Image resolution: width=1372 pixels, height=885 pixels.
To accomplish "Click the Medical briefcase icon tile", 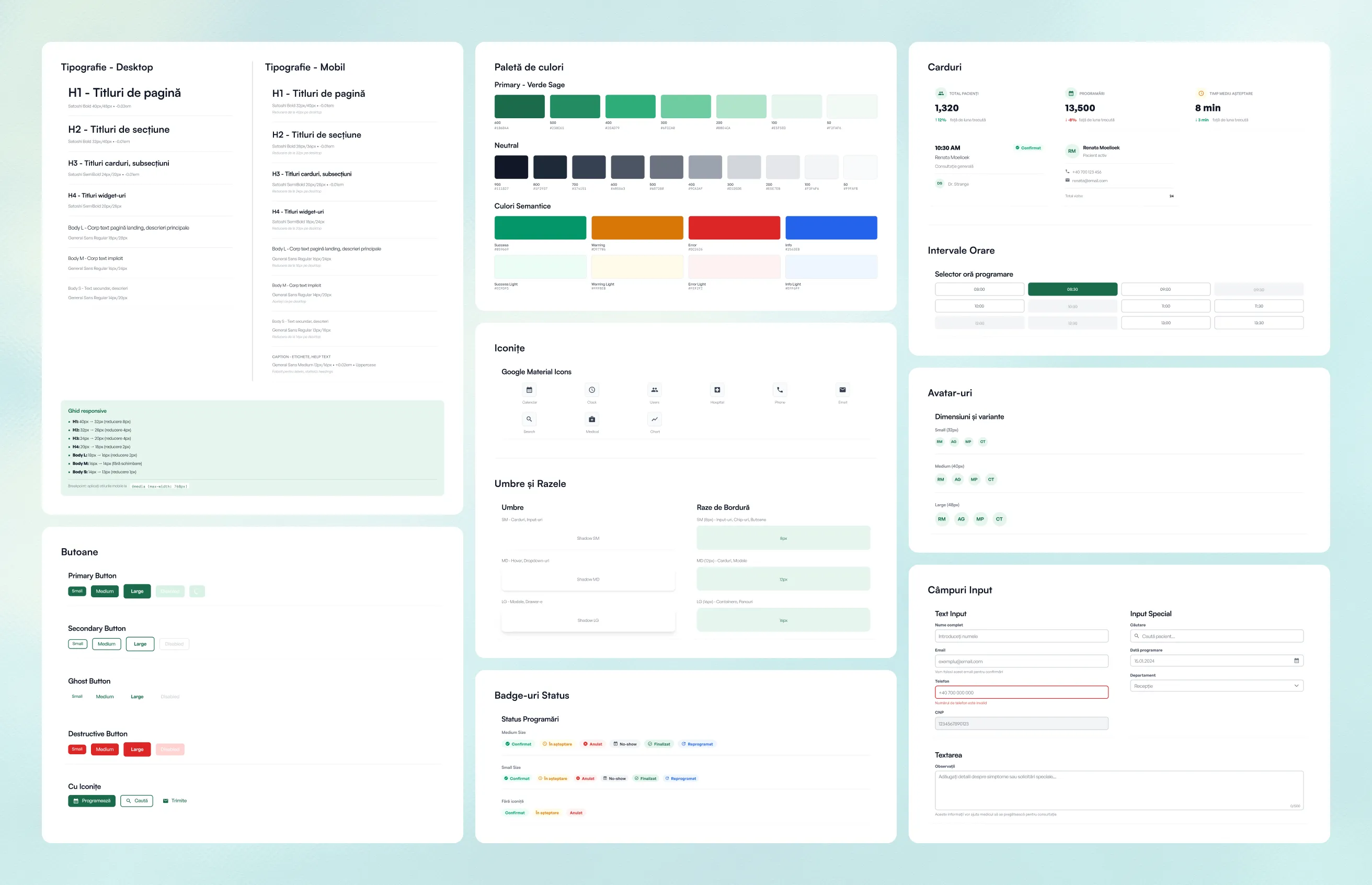I will tap(591, 419).
